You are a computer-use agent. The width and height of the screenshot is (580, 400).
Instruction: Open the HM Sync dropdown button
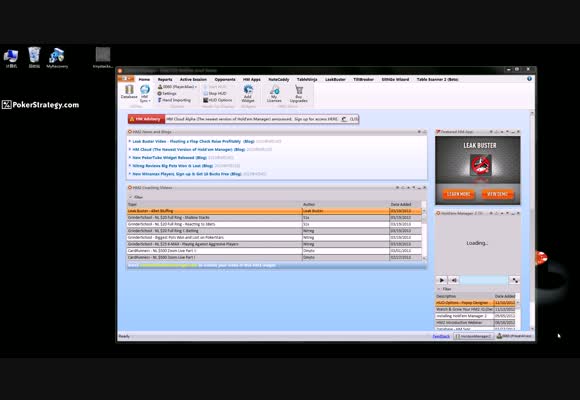(x=145, y=93)
